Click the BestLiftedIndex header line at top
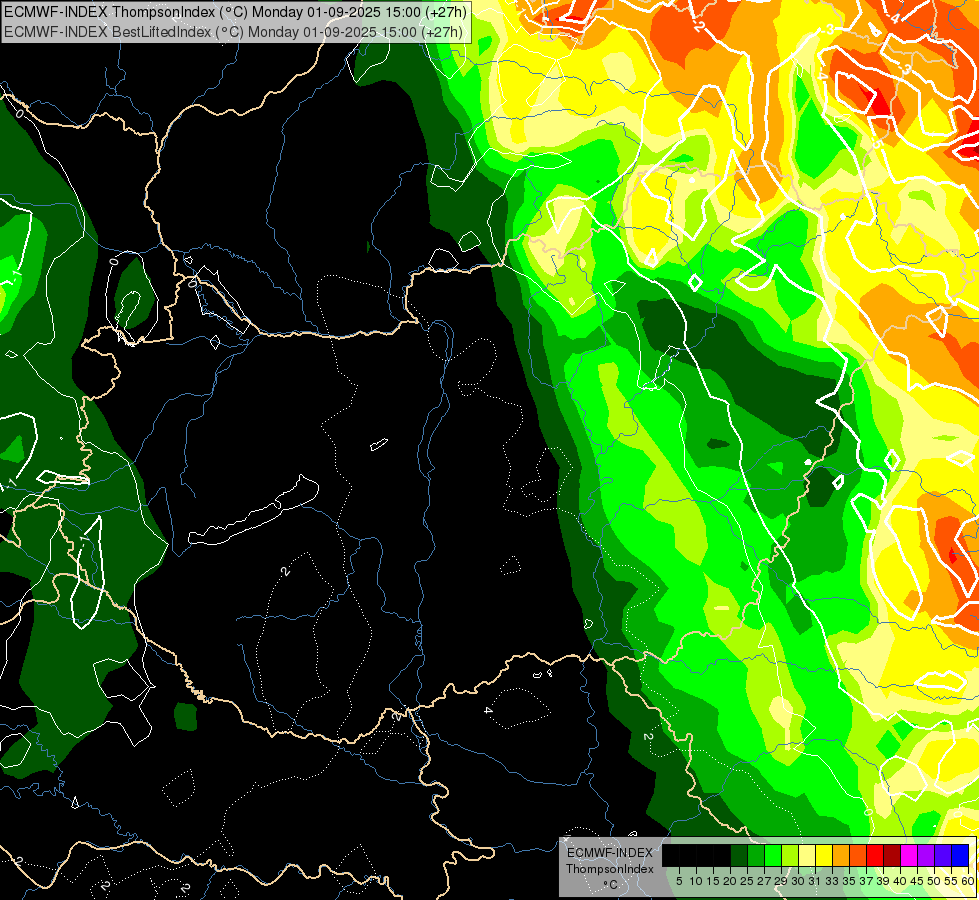 (x=233, y=32)
